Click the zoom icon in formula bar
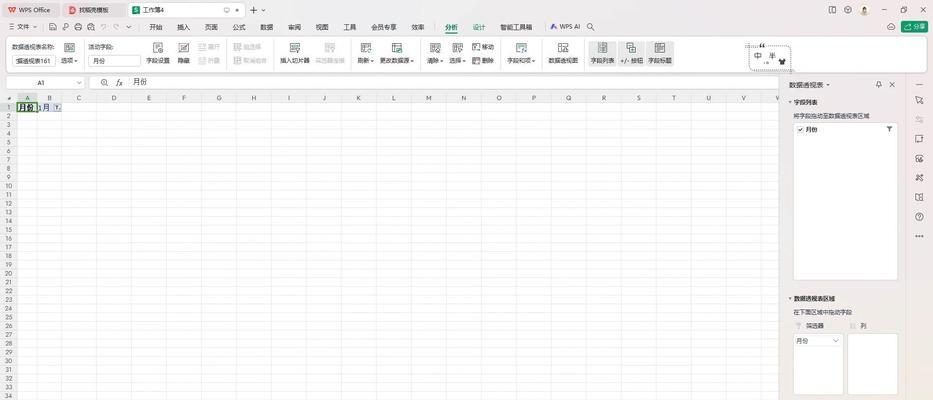The height and width of the screenshot is (400, 933). (x=104, y=83)
